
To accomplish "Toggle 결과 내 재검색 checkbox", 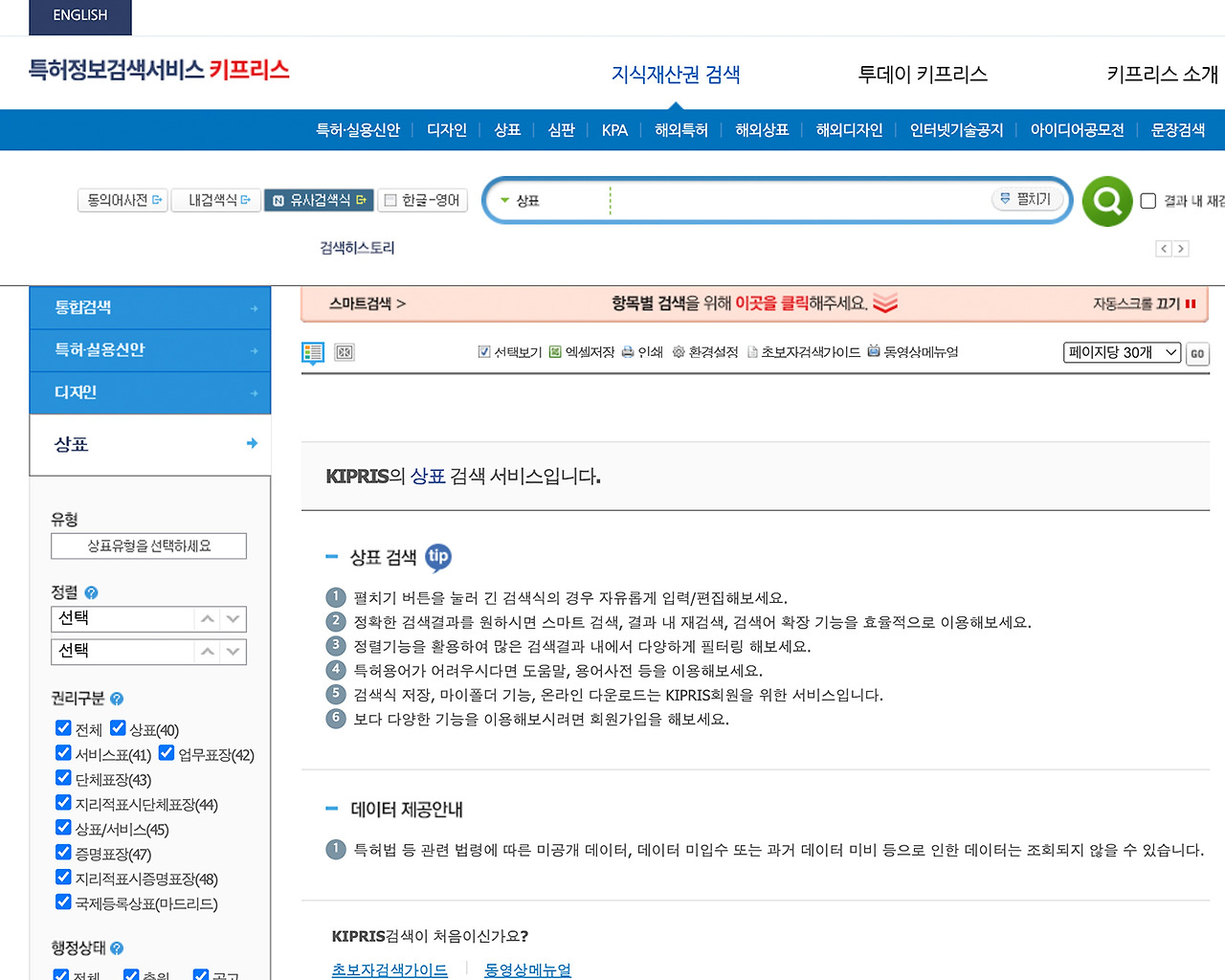I will (1148, 201).
